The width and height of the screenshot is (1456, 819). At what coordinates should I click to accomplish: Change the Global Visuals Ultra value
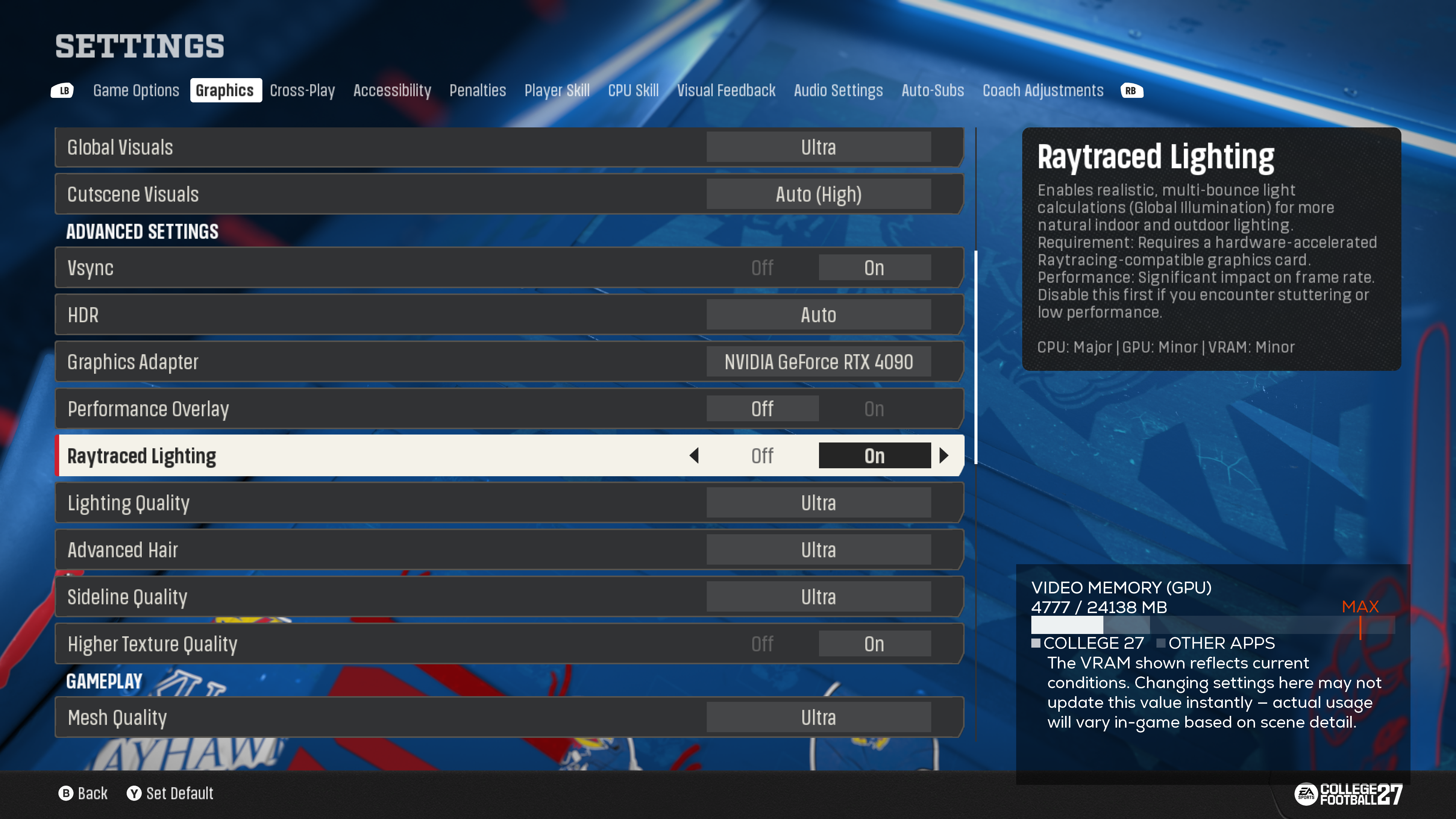point(819,147)
